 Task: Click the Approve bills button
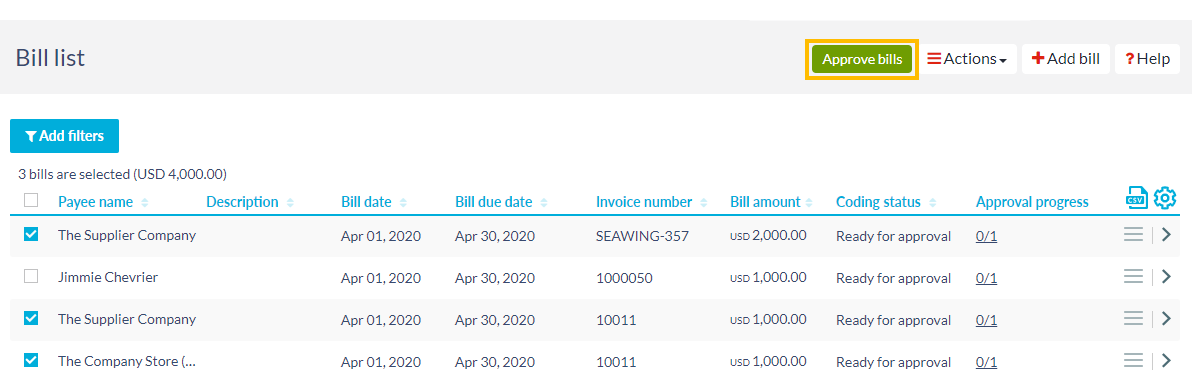pyautogui.click(x=862, y=59)
